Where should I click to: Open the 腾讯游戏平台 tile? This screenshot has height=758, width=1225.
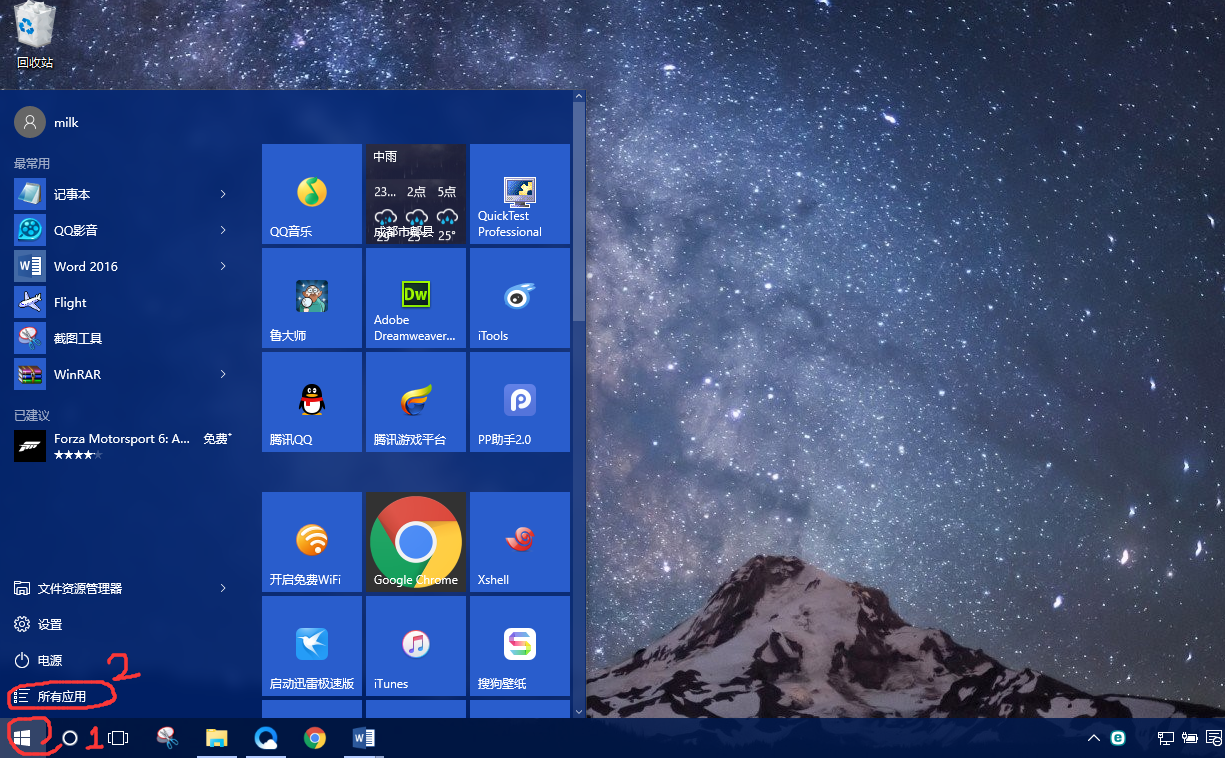tap(416, 402)
